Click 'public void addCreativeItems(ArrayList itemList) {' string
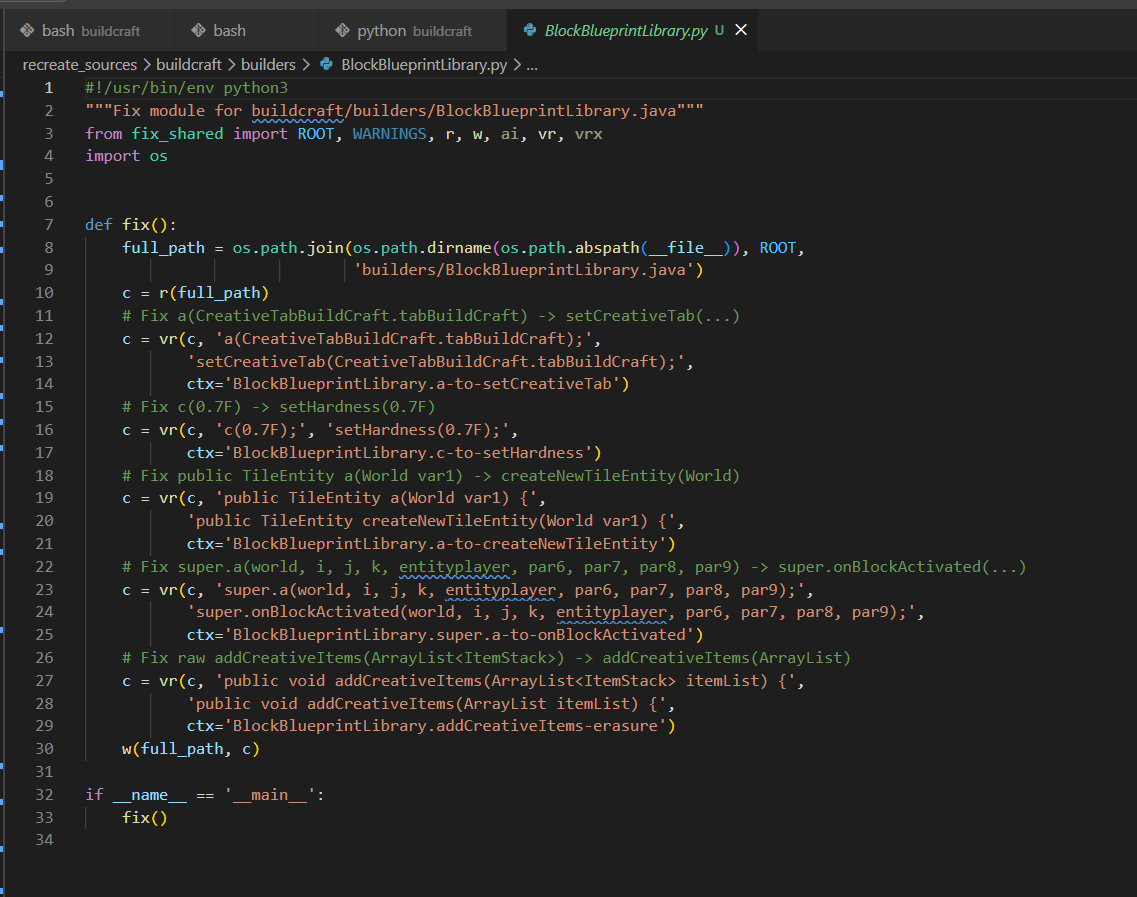 426,703
